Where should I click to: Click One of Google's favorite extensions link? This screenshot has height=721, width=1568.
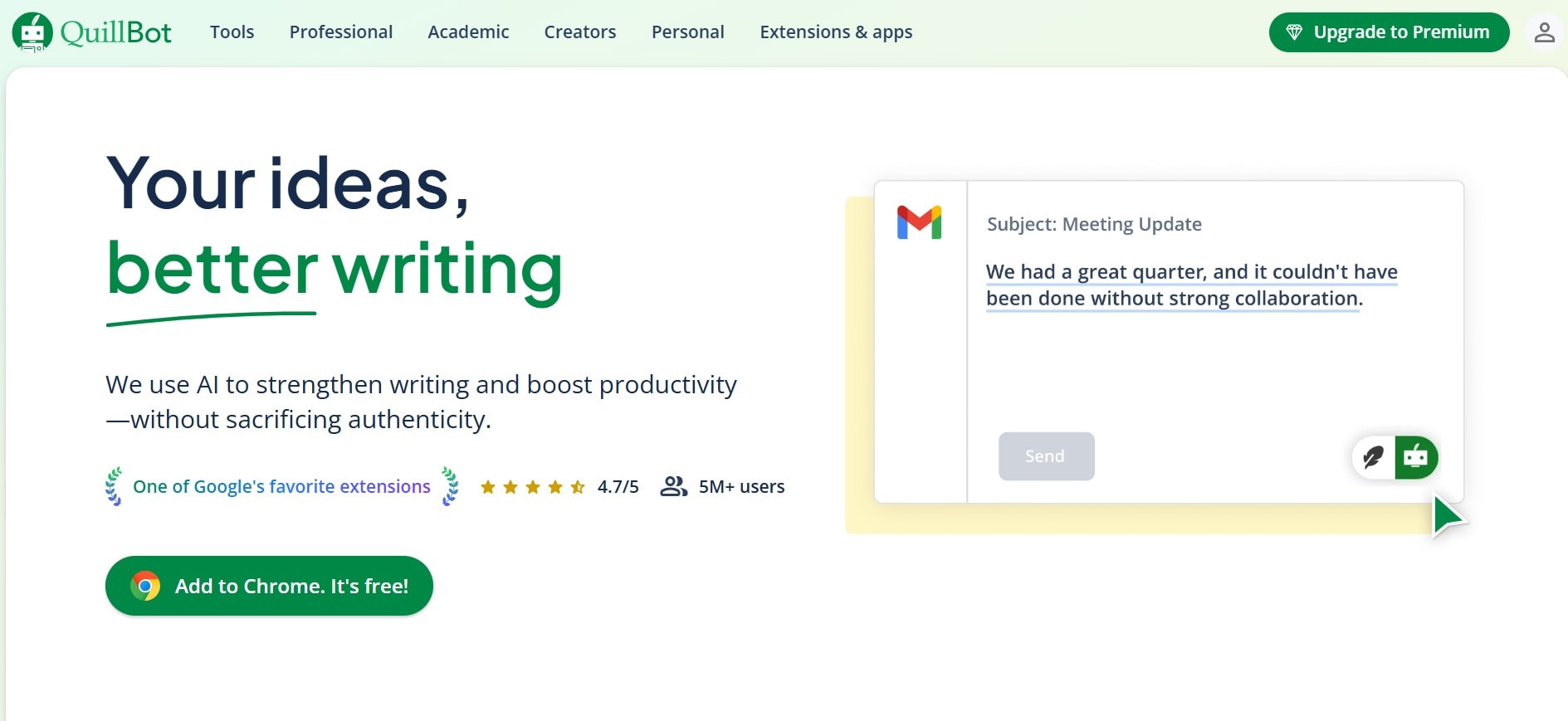coord(281,486)
